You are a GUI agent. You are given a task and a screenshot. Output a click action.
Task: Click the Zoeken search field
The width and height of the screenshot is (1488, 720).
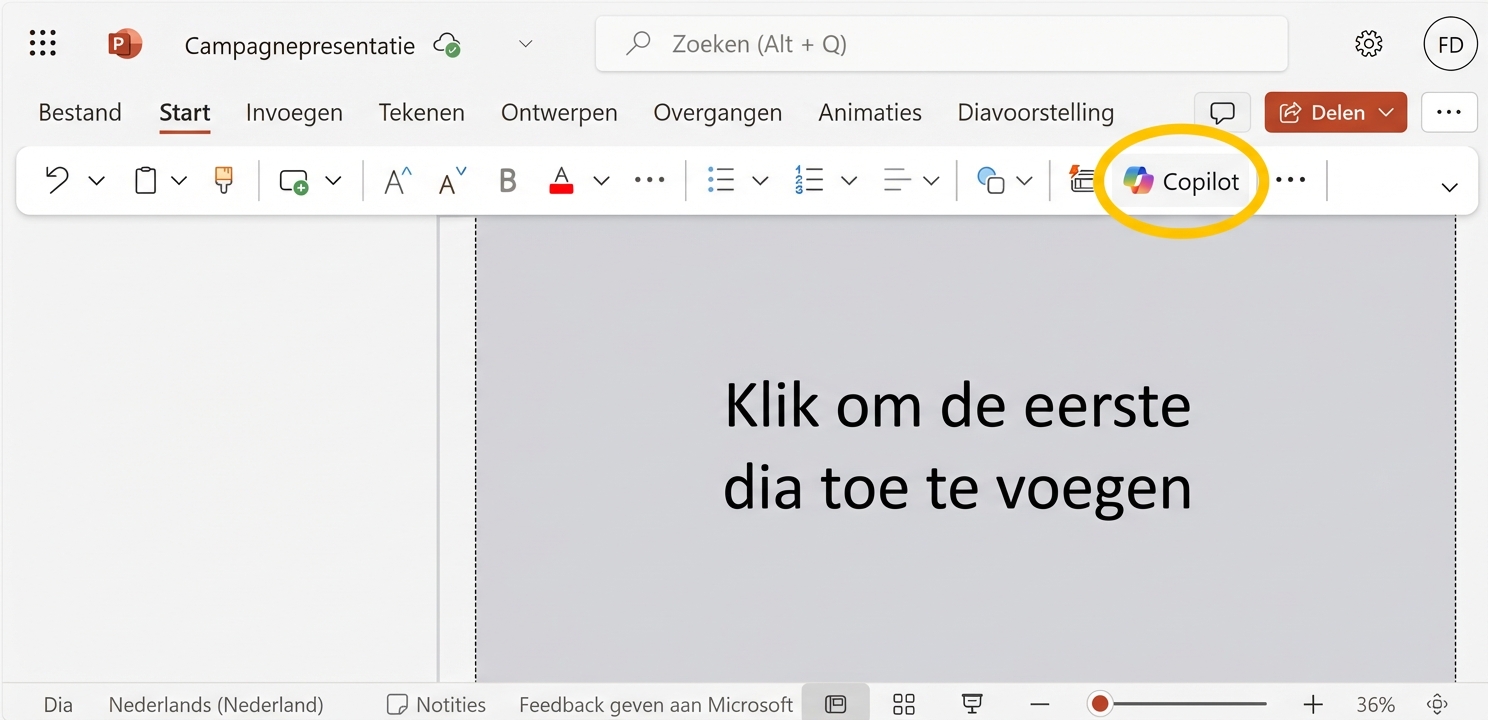point(940,43)
